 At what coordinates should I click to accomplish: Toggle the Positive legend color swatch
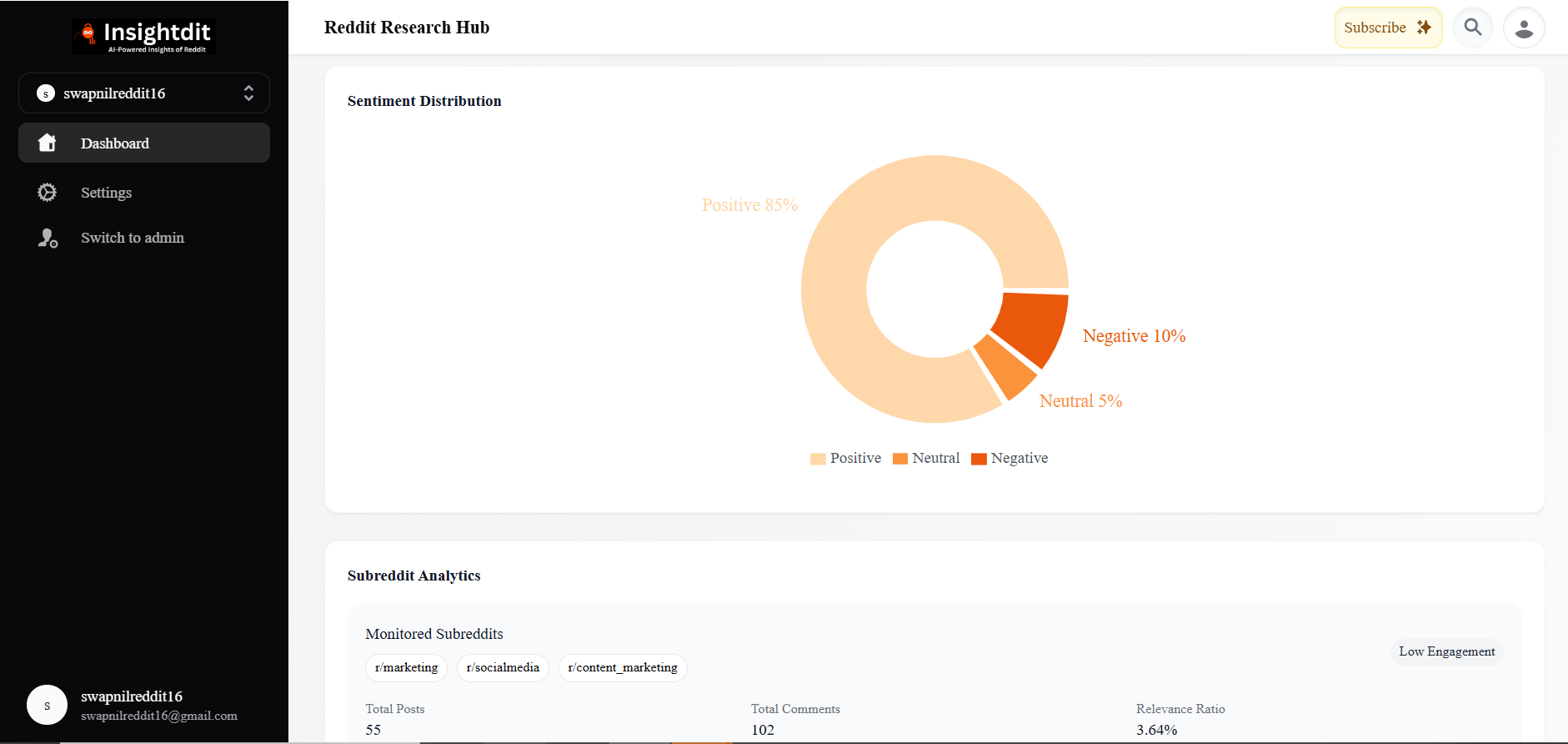pyautogui.click(x=818, y=459)
